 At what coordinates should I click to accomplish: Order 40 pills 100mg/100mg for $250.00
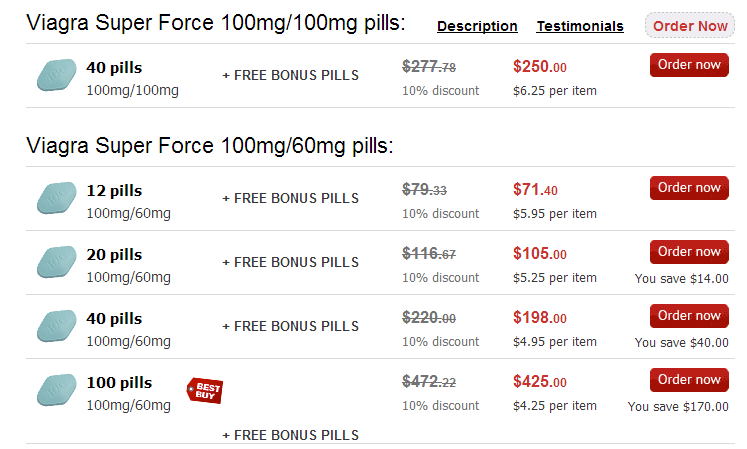pyautogui.click(x=689, y=65)
